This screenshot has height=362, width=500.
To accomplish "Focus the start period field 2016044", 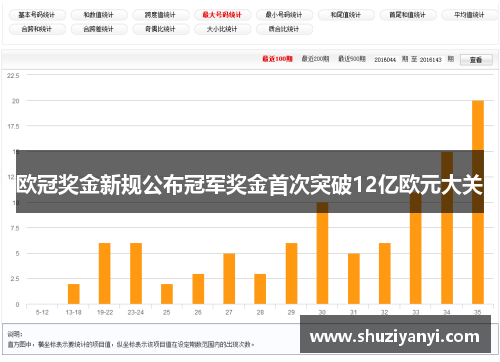I will point(385,60).
